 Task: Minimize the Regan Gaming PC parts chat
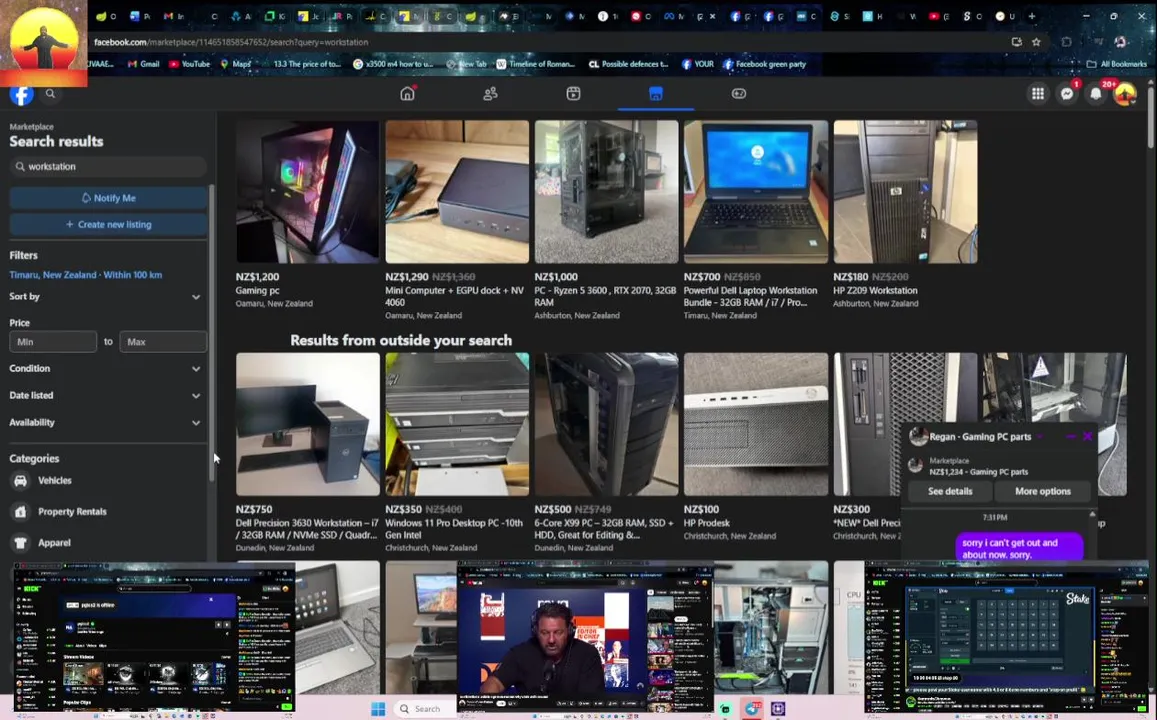click(x=1071, y=436)
